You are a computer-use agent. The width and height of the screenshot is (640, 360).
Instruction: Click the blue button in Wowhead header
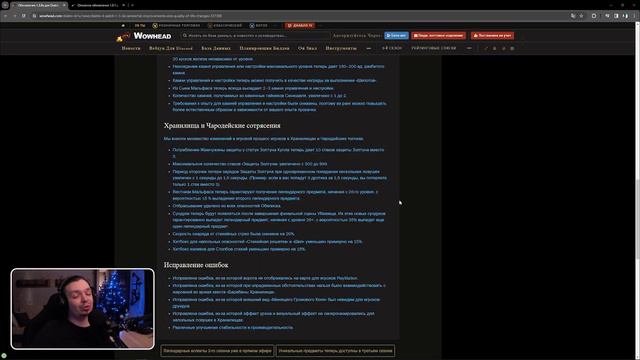click(396, 36)
